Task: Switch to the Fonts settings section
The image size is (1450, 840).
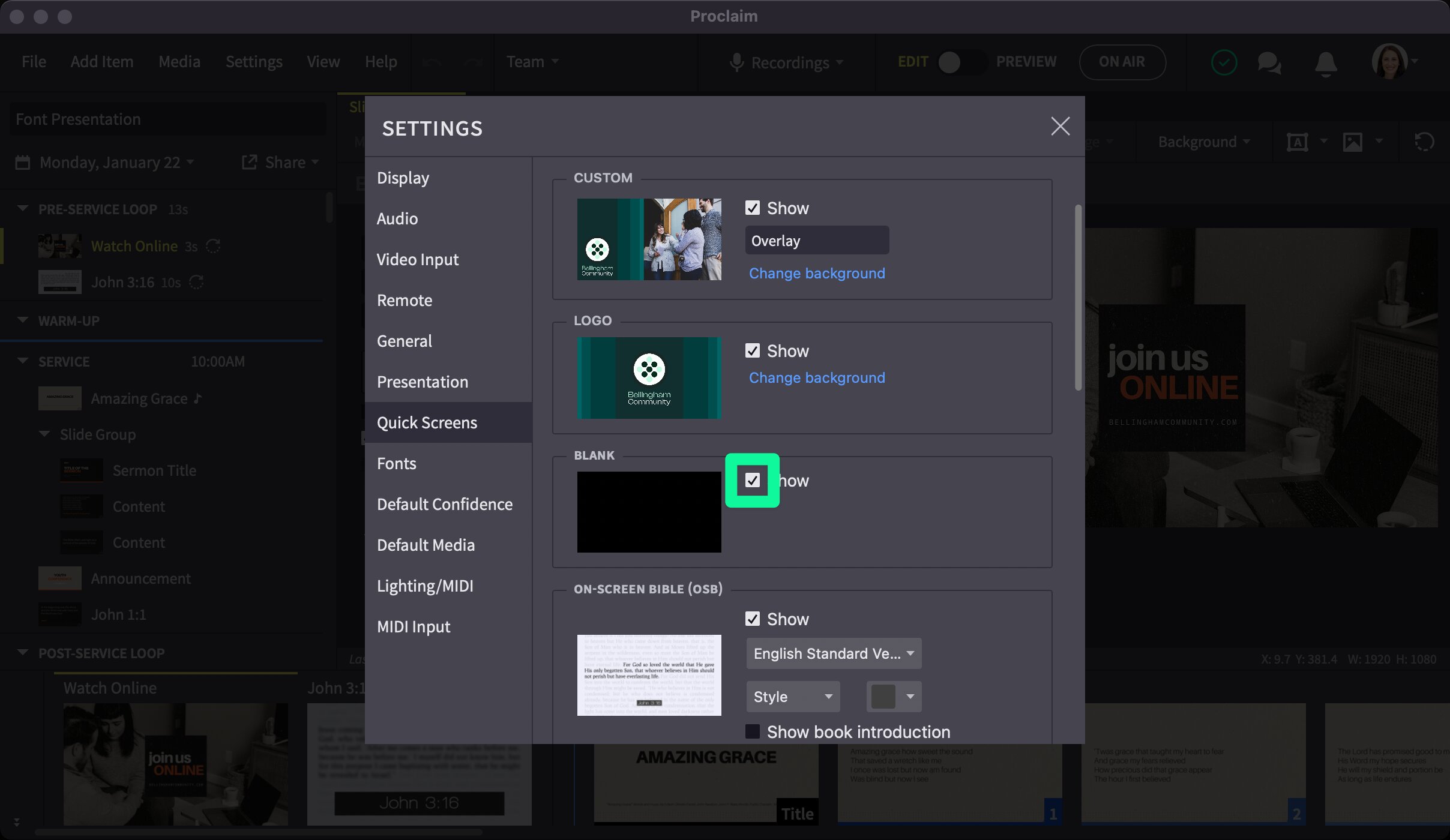Action: click(x=396, y=463)
